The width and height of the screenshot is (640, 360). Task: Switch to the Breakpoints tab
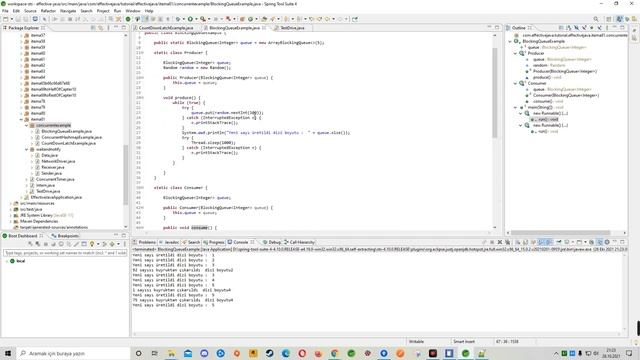[x=68, y=236]
